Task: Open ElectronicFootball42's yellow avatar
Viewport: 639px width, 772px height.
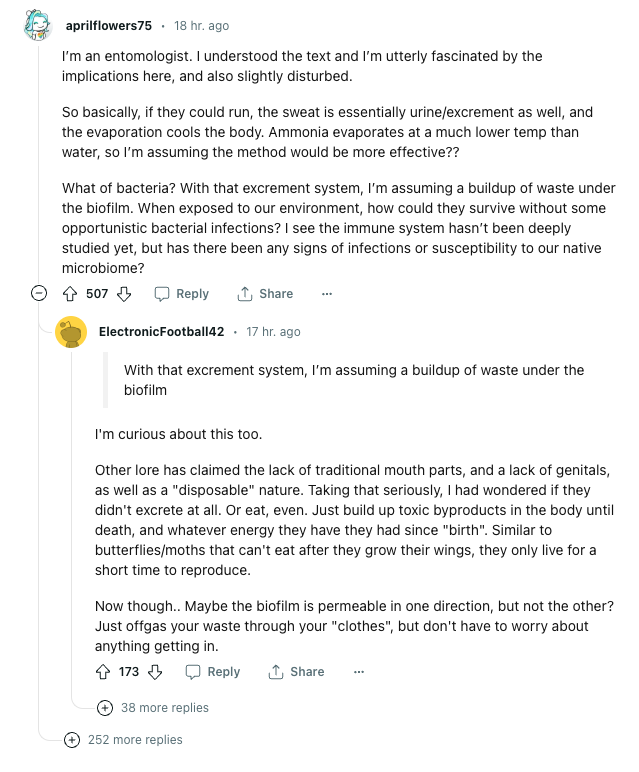Action: [x=71, y=332]
